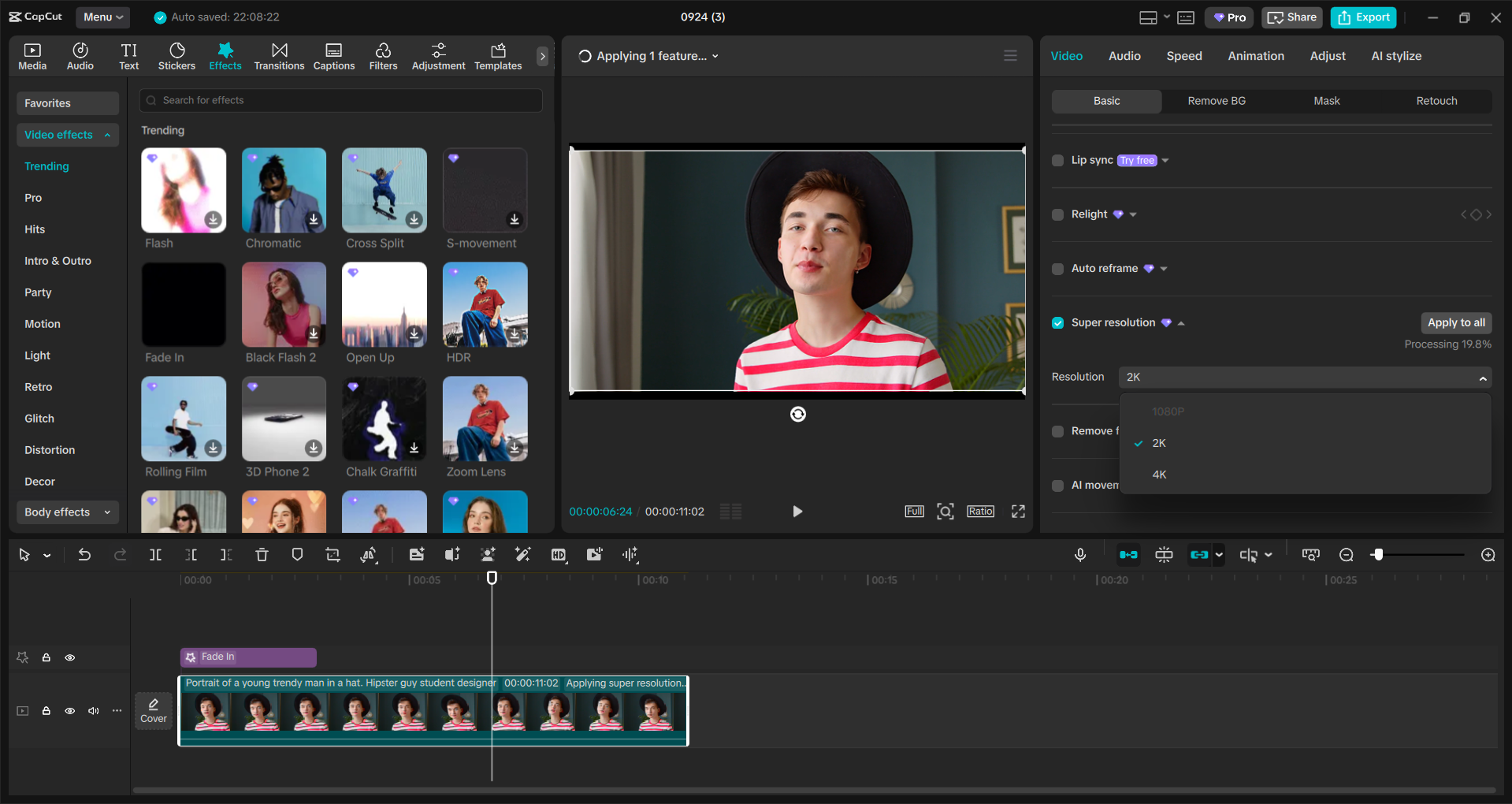Click the Split tool in the timeline toolbar
This screenshot has height=804, width=1512.
tap(155, 554)
